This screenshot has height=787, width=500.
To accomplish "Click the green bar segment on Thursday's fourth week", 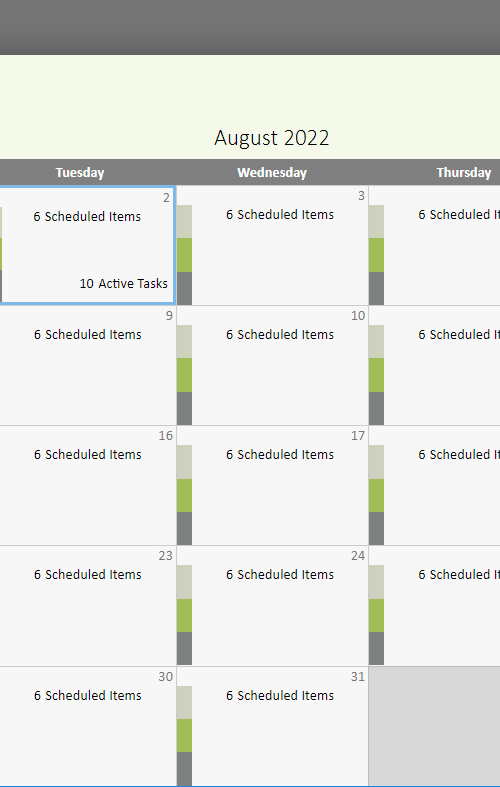I will point(377,615).
